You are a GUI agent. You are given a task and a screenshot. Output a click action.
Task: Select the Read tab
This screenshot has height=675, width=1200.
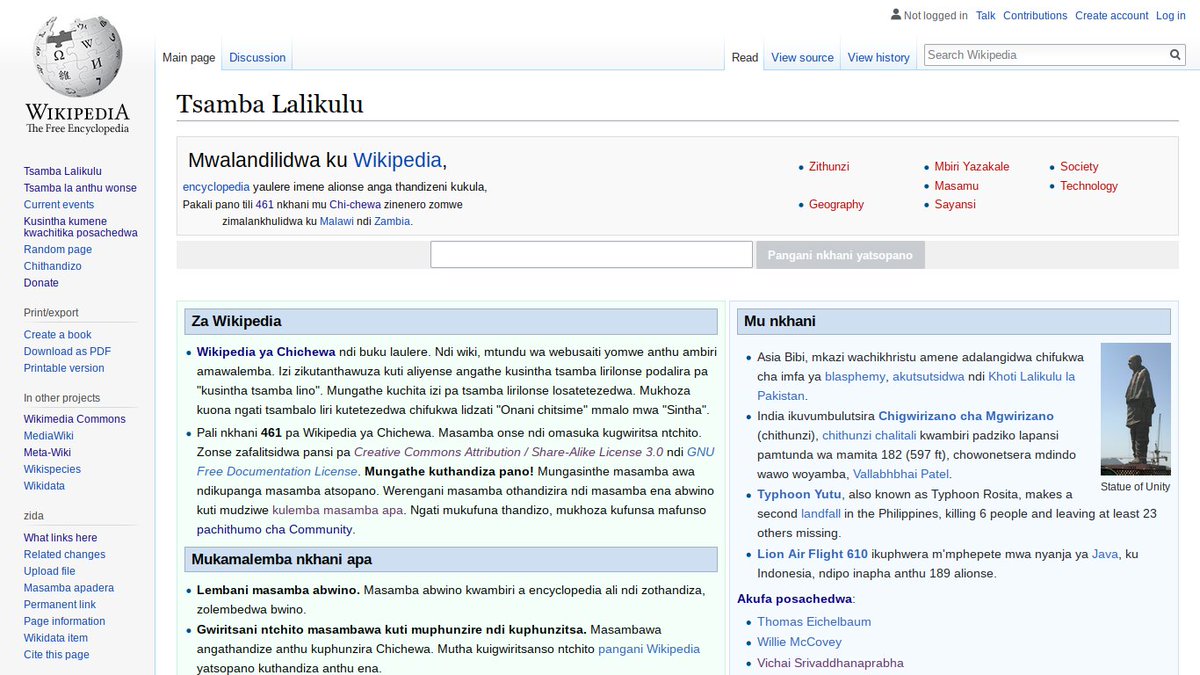click(745, 57)
